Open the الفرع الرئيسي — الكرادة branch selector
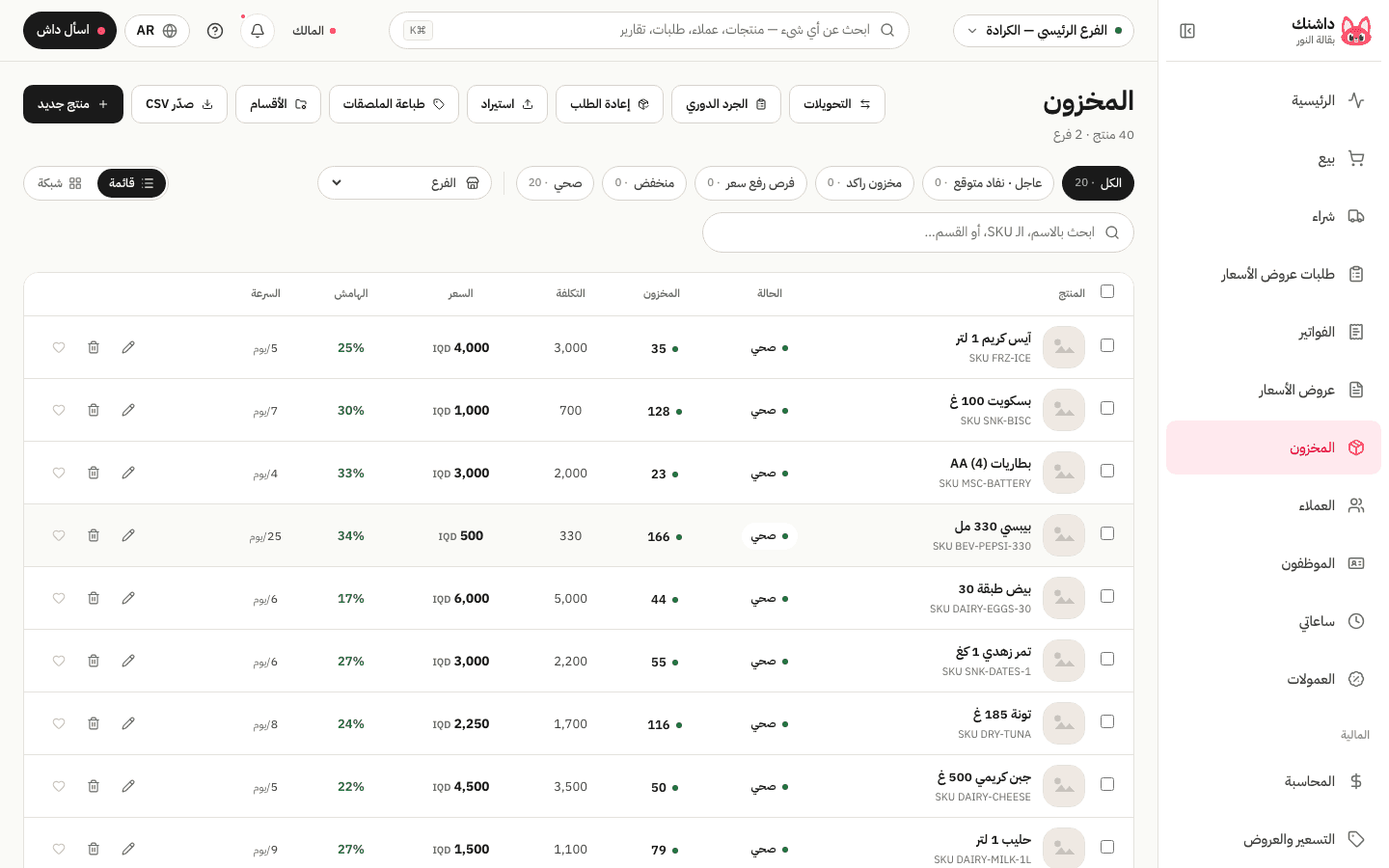 click(x=1044, y=31)
